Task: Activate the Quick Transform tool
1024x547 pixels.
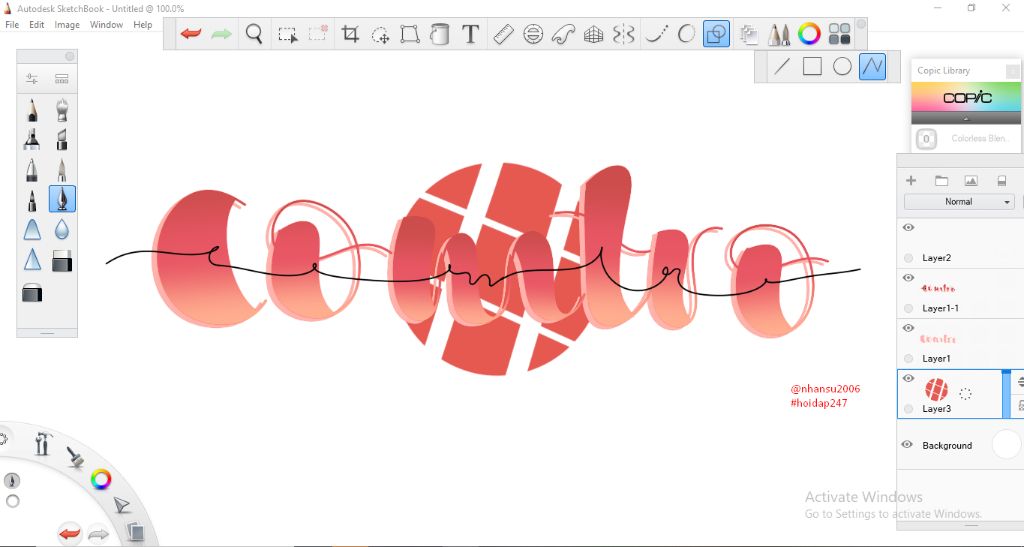Action: pyautogui.click(x=380, y=35)
